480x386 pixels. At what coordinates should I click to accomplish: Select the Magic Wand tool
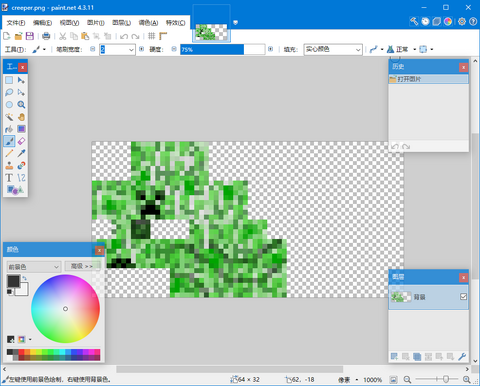tap(9, 117)
